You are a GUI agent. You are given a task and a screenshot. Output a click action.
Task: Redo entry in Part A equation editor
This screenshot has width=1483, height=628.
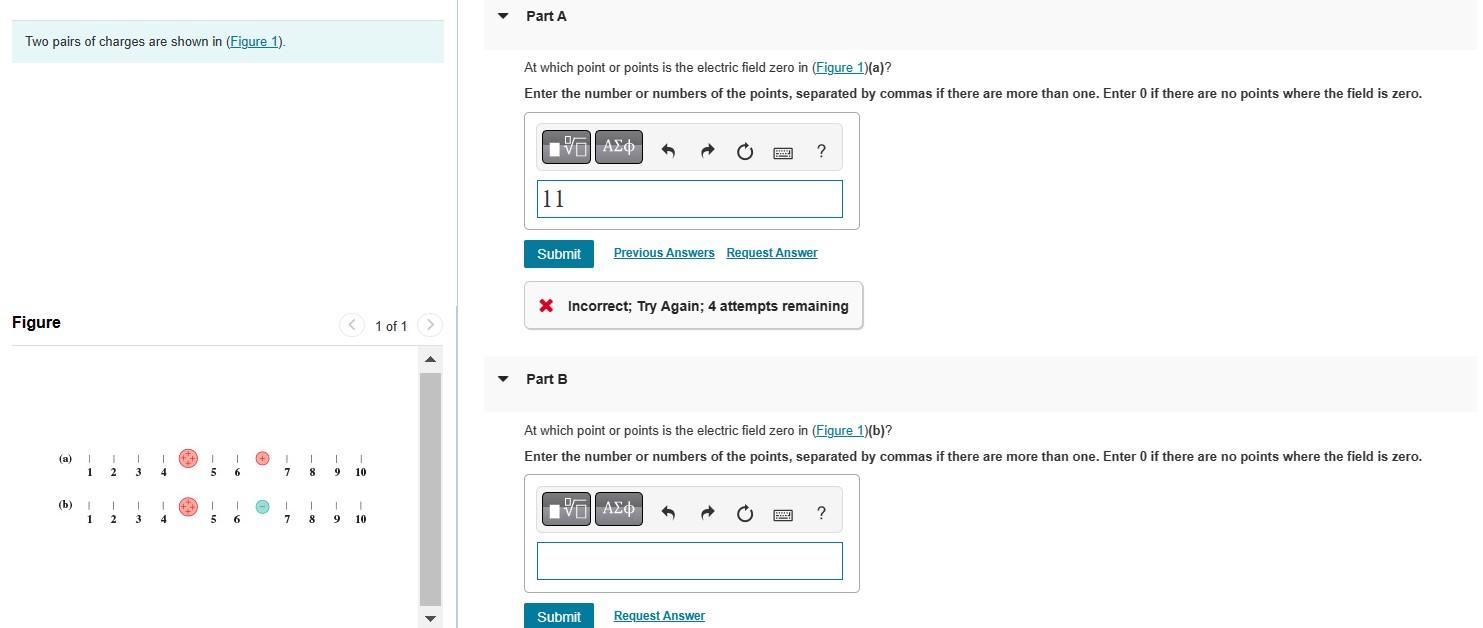[707, 150]
